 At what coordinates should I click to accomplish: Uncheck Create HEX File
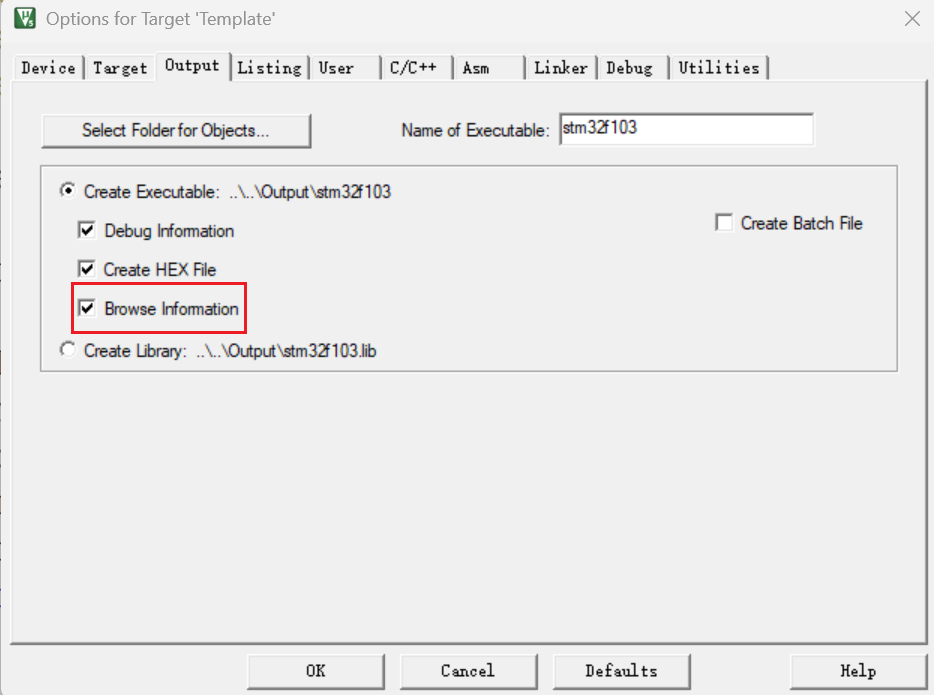[86, 269]
